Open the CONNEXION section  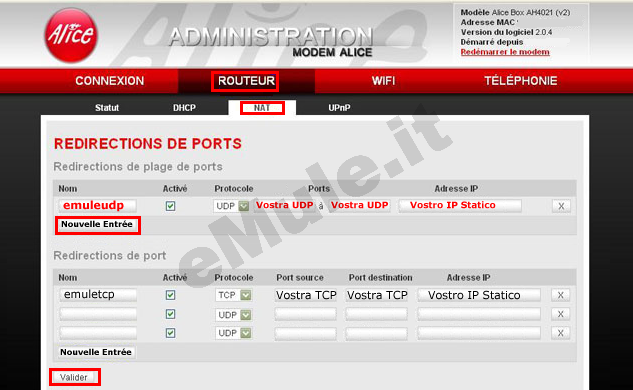[x=109, y=81]
